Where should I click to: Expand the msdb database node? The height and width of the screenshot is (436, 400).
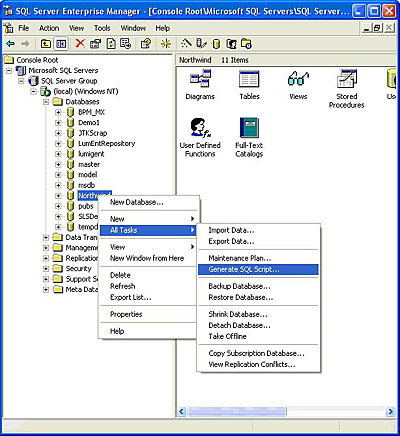pyautogui.click(x=58, y=185)
